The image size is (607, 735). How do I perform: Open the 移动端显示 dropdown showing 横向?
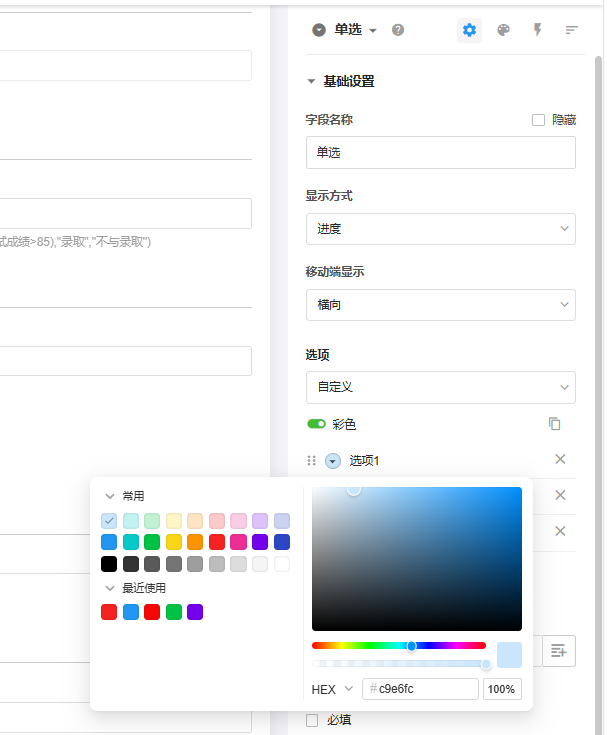click(x=440, y=305)
